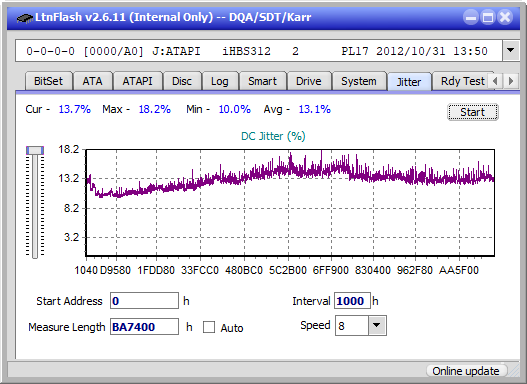Switch to the BitSet tab
This screenshot has width=527, height=384.
pos(48,81)
